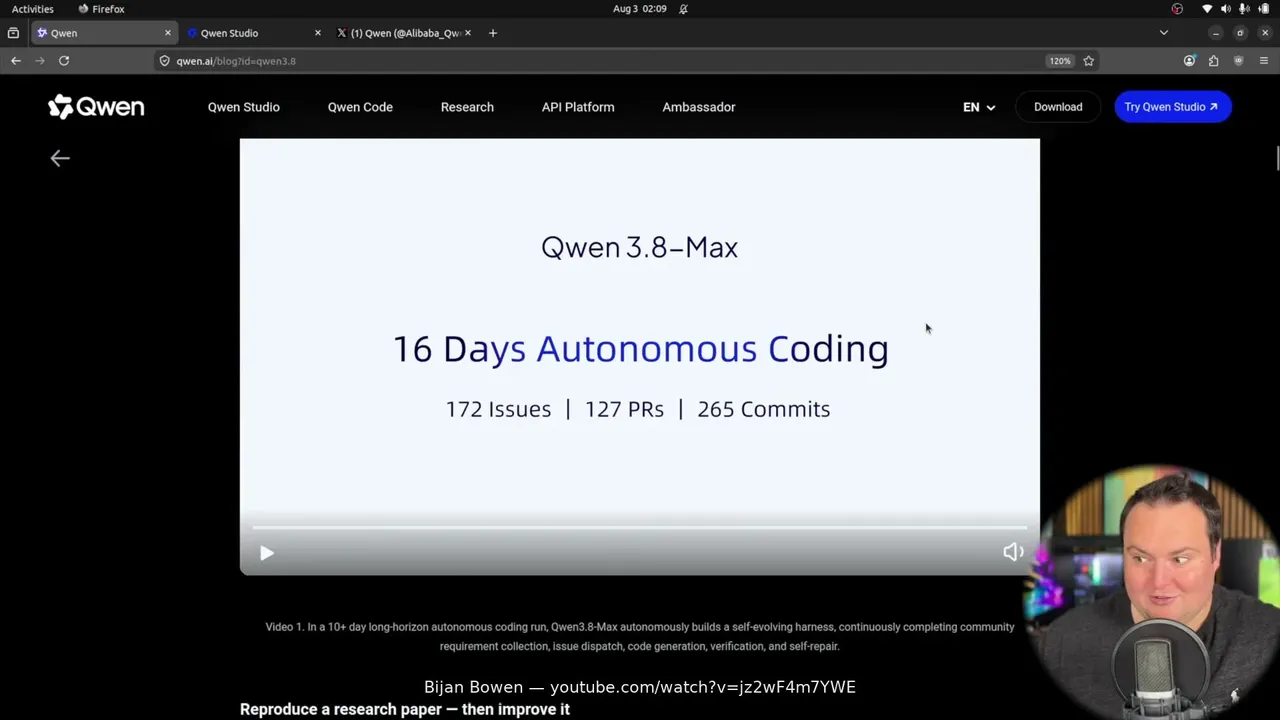Click the red tray indicator icon
Screen dimensions: 1280x720
point(1177,9)
